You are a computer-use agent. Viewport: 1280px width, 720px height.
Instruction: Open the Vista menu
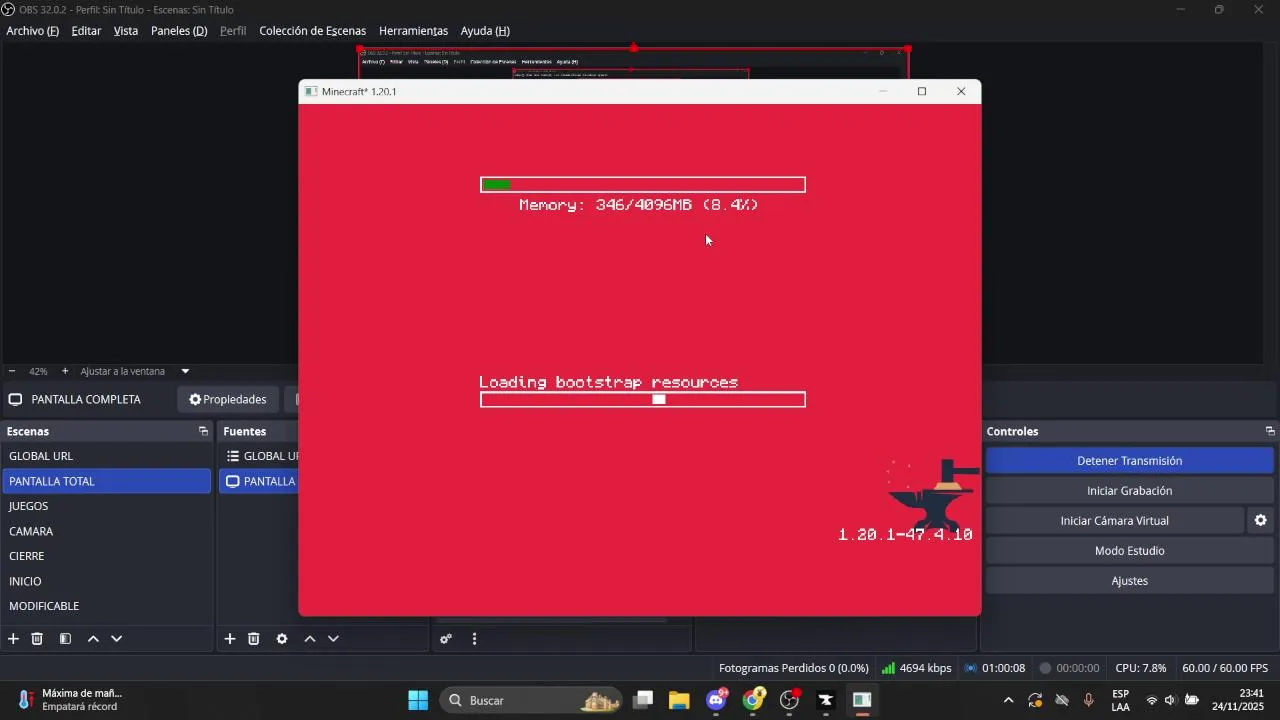click(x=126, y=31)
